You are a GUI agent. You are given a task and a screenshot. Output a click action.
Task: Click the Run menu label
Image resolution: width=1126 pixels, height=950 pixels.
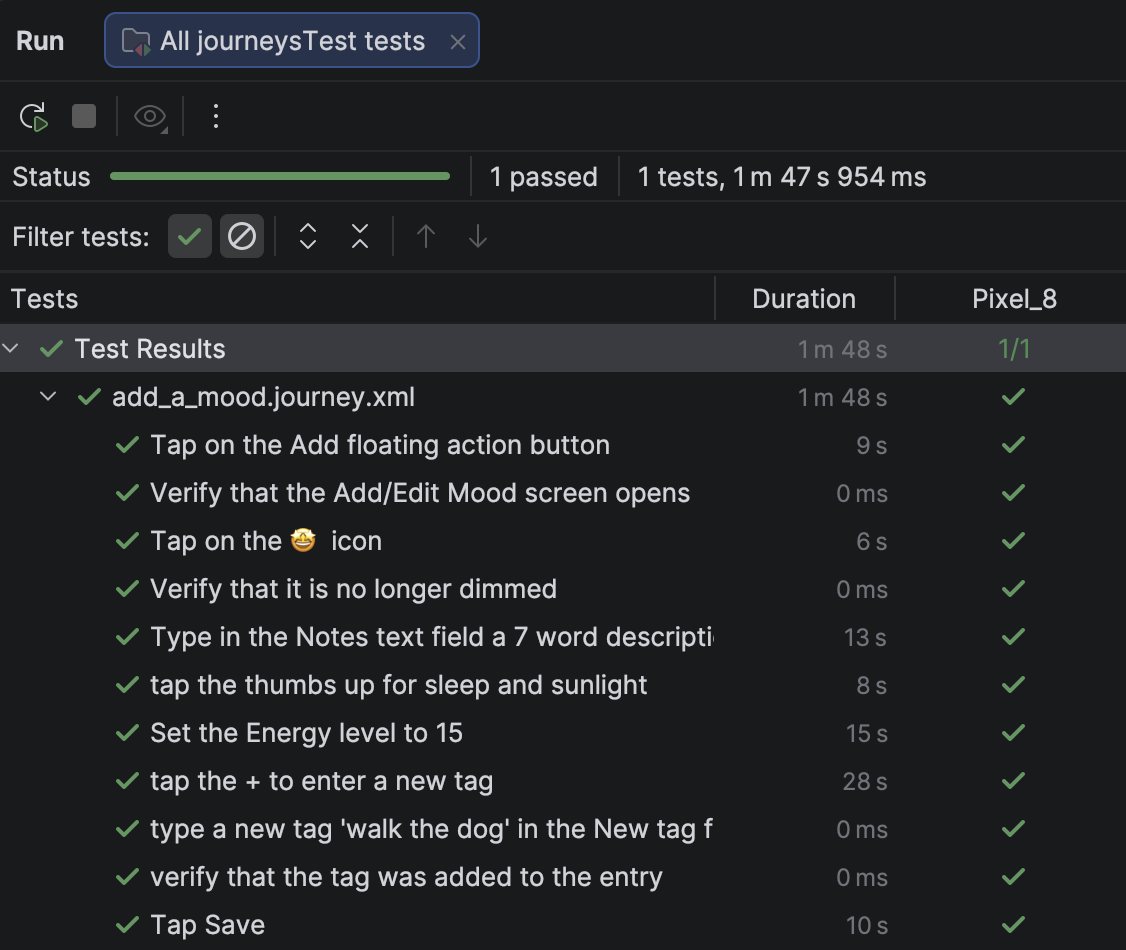39,40
